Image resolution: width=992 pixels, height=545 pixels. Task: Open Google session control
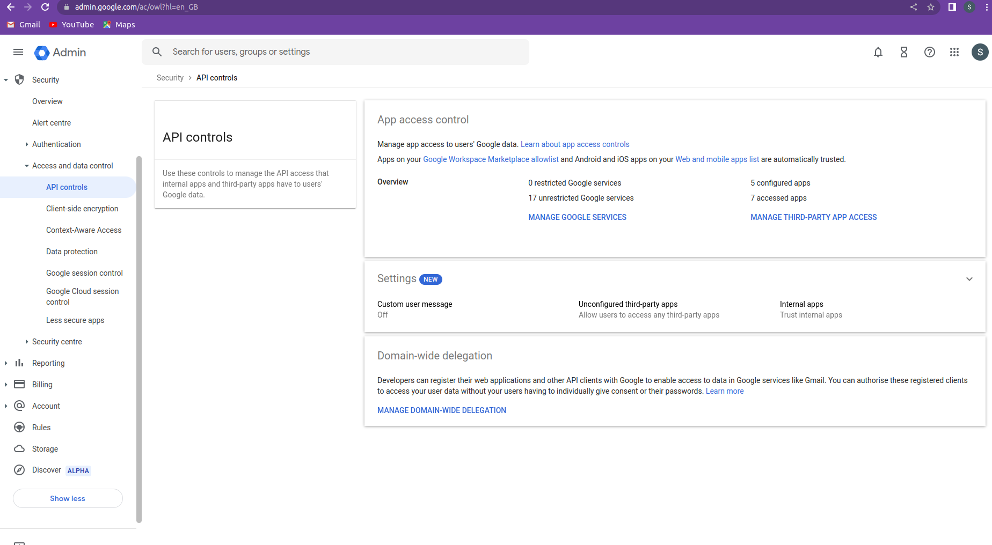click(x=84, y=273)
